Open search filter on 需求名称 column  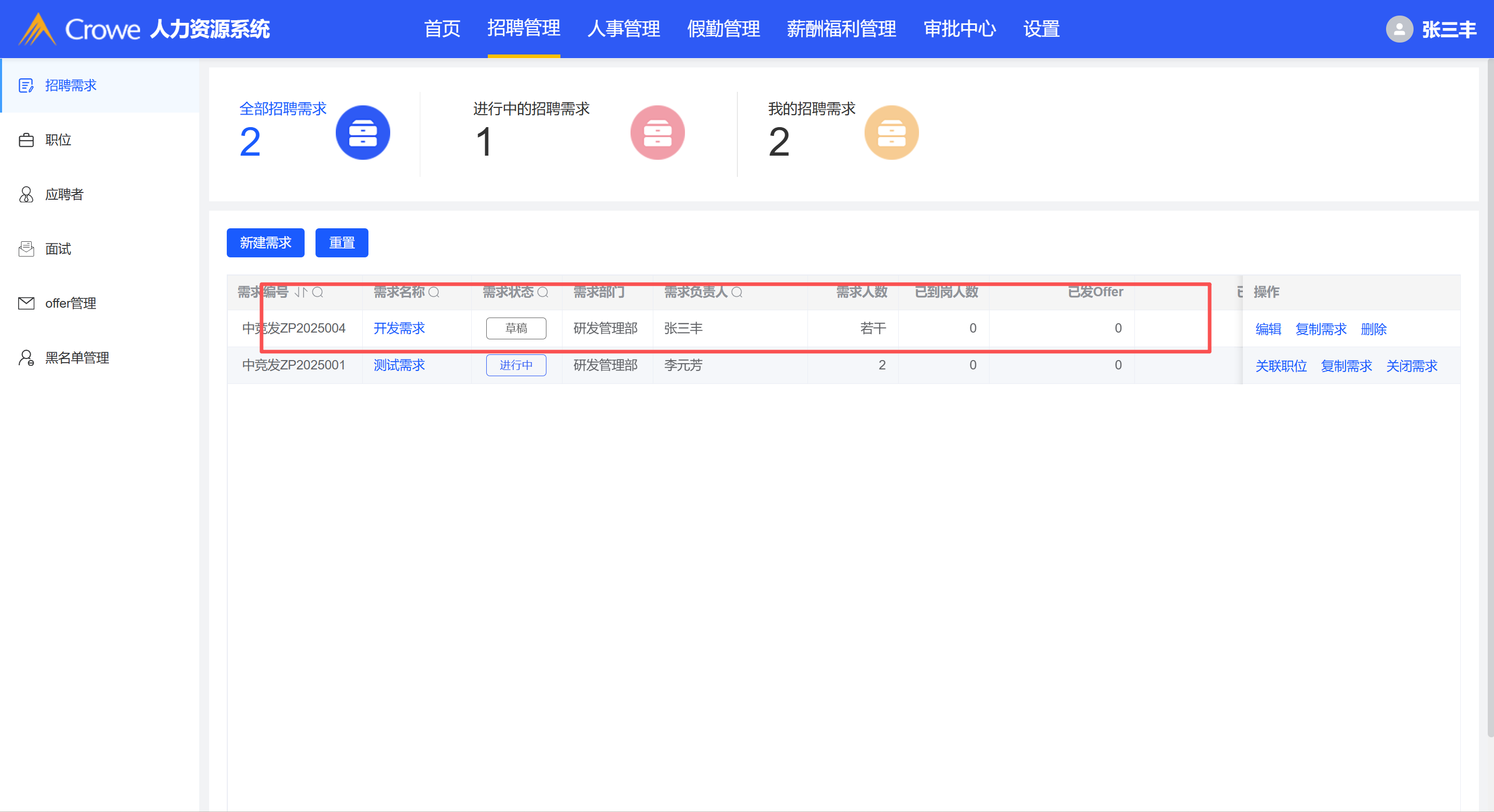[x=434, y=292]
